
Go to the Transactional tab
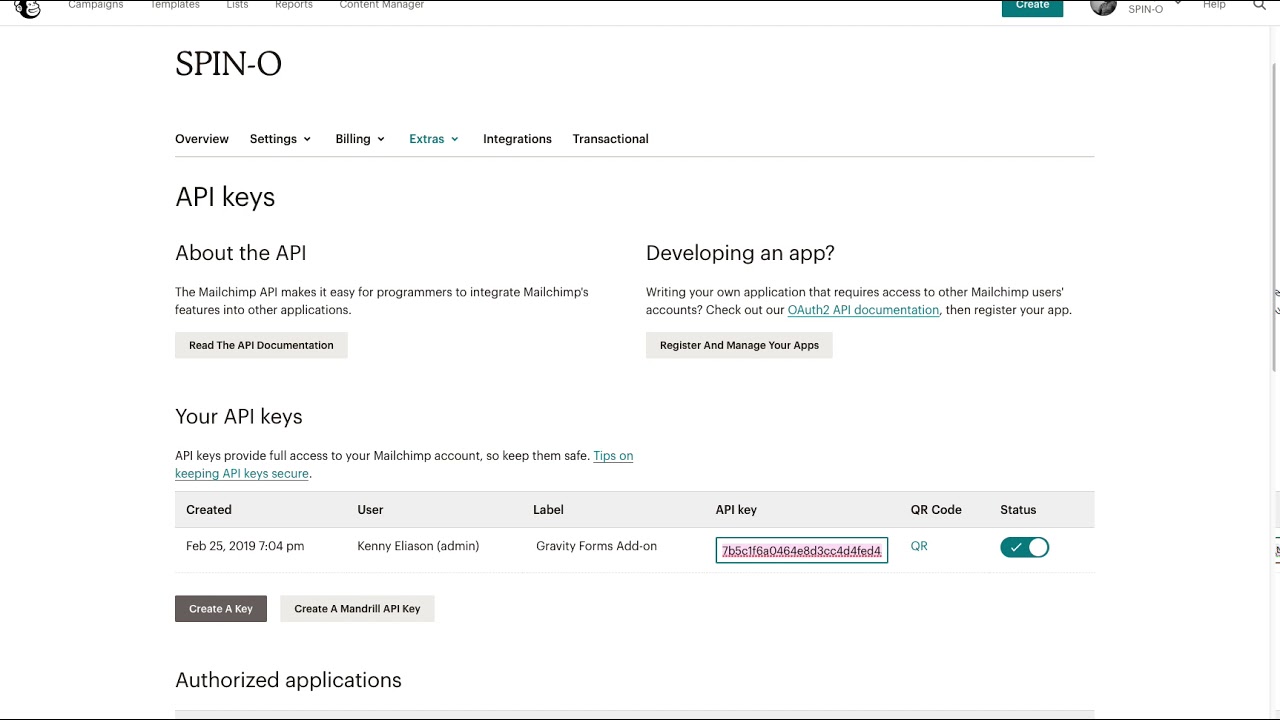[610, 139]
